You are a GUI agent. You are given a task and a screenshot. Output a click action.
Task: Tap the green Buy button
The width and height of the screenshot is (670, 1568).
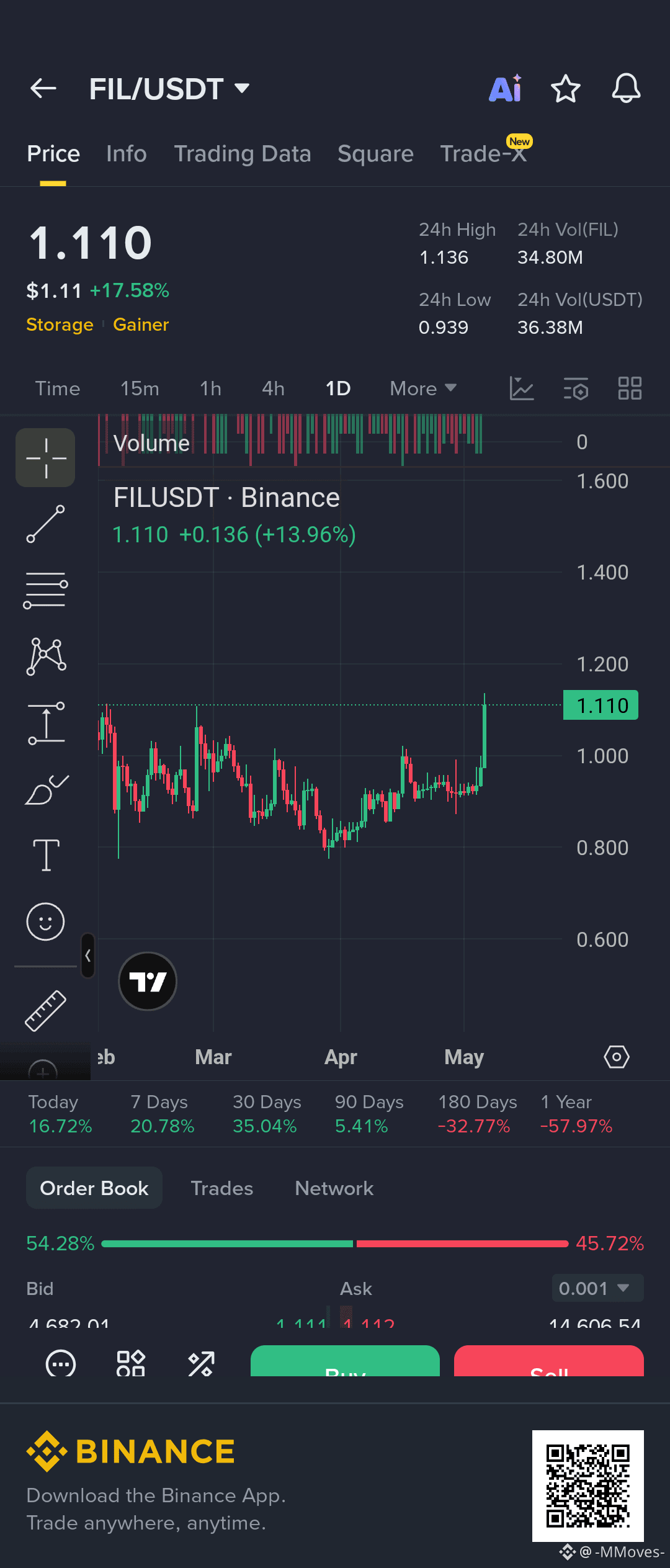tap(345, 1361)
